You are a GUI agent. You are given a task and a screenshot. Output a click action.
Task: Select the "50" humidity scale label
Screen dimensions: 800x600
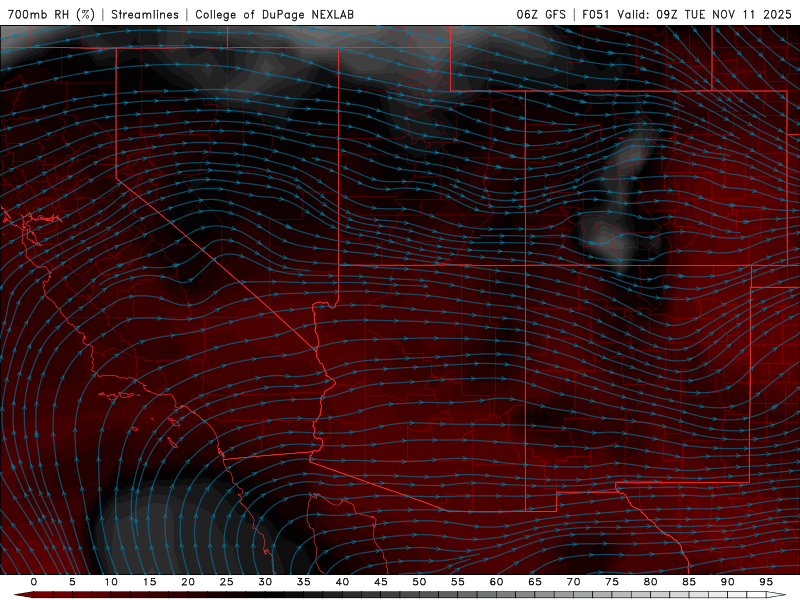click(419, 582)
